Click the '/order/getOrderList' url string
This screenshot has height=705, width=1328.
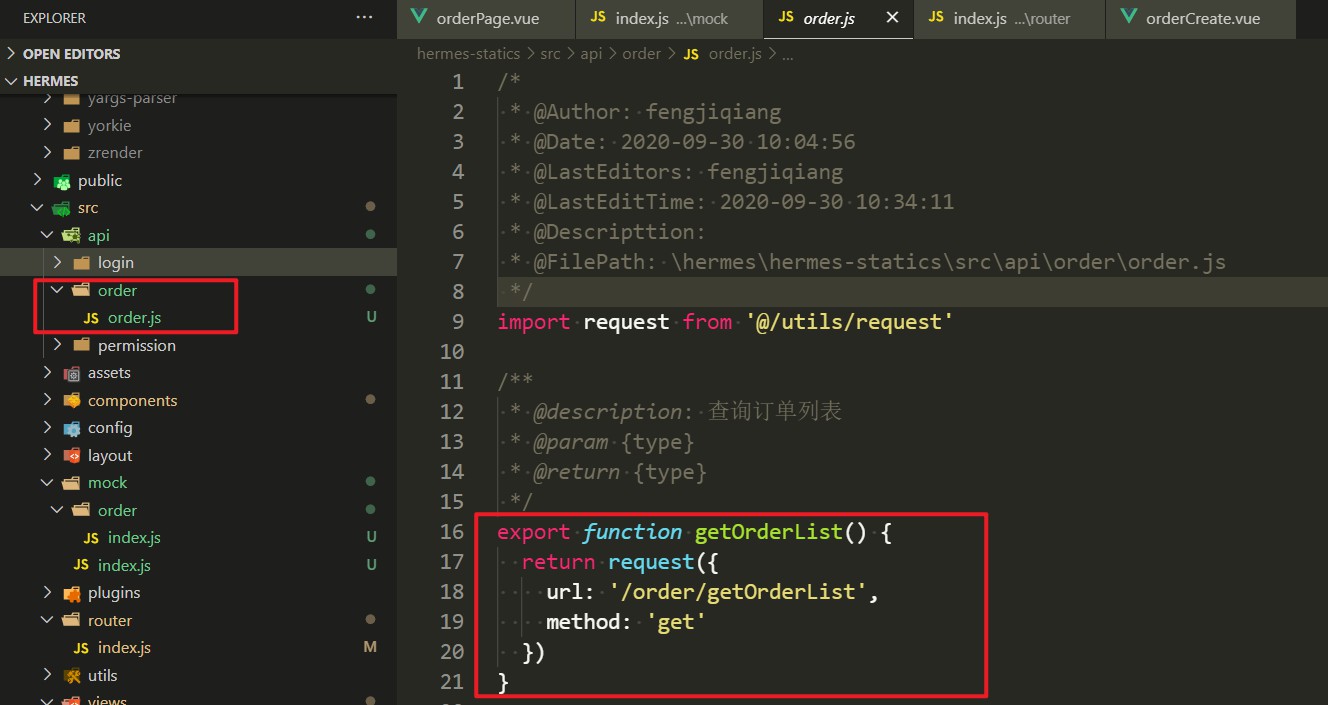738,592
